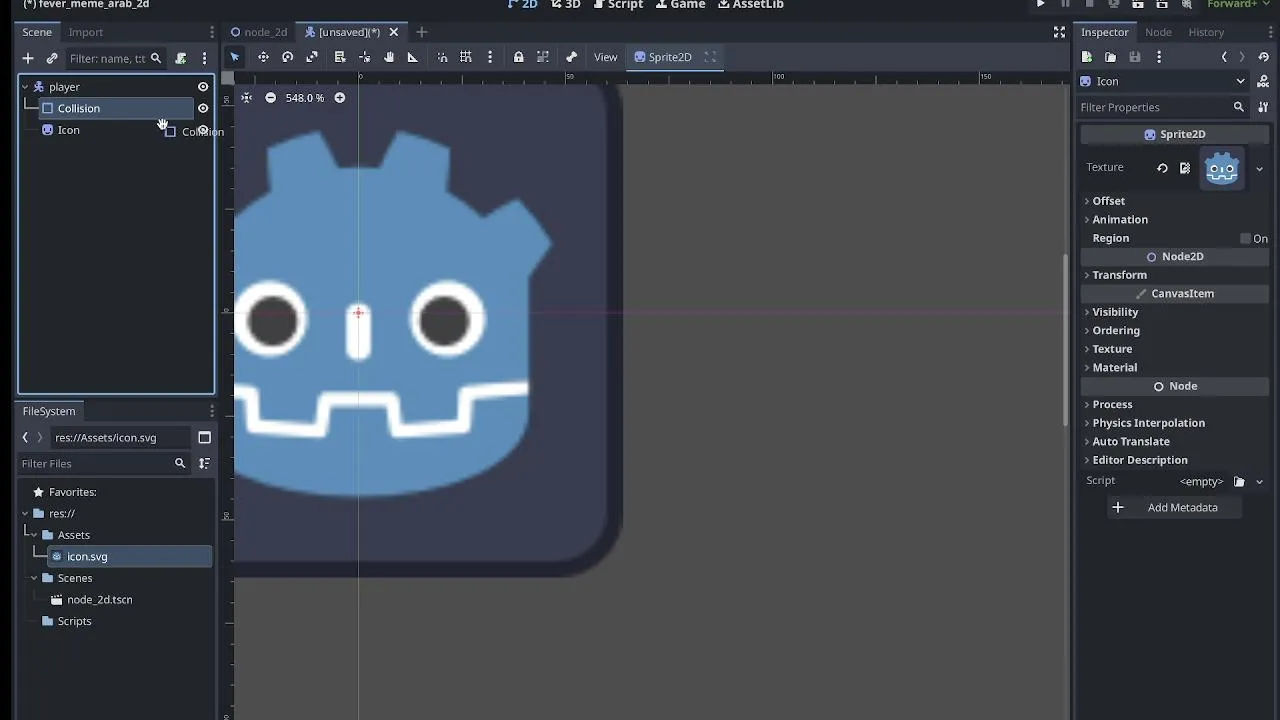
Task: Activate the Scale Mode tool
Action: point(312,57)
